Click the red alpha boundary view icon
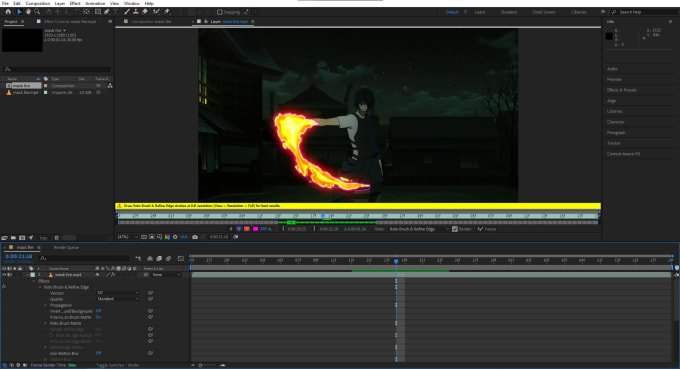Screen dimensions: 680x369 pyautogui.click(x=247, y=229)
